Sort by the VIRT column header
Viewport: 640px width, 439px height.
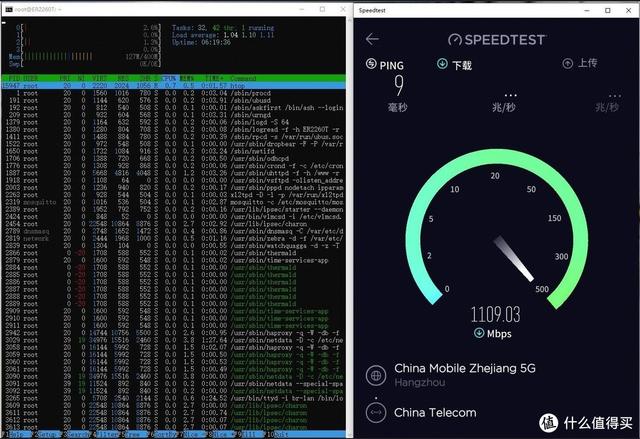[x=100, y=78]
